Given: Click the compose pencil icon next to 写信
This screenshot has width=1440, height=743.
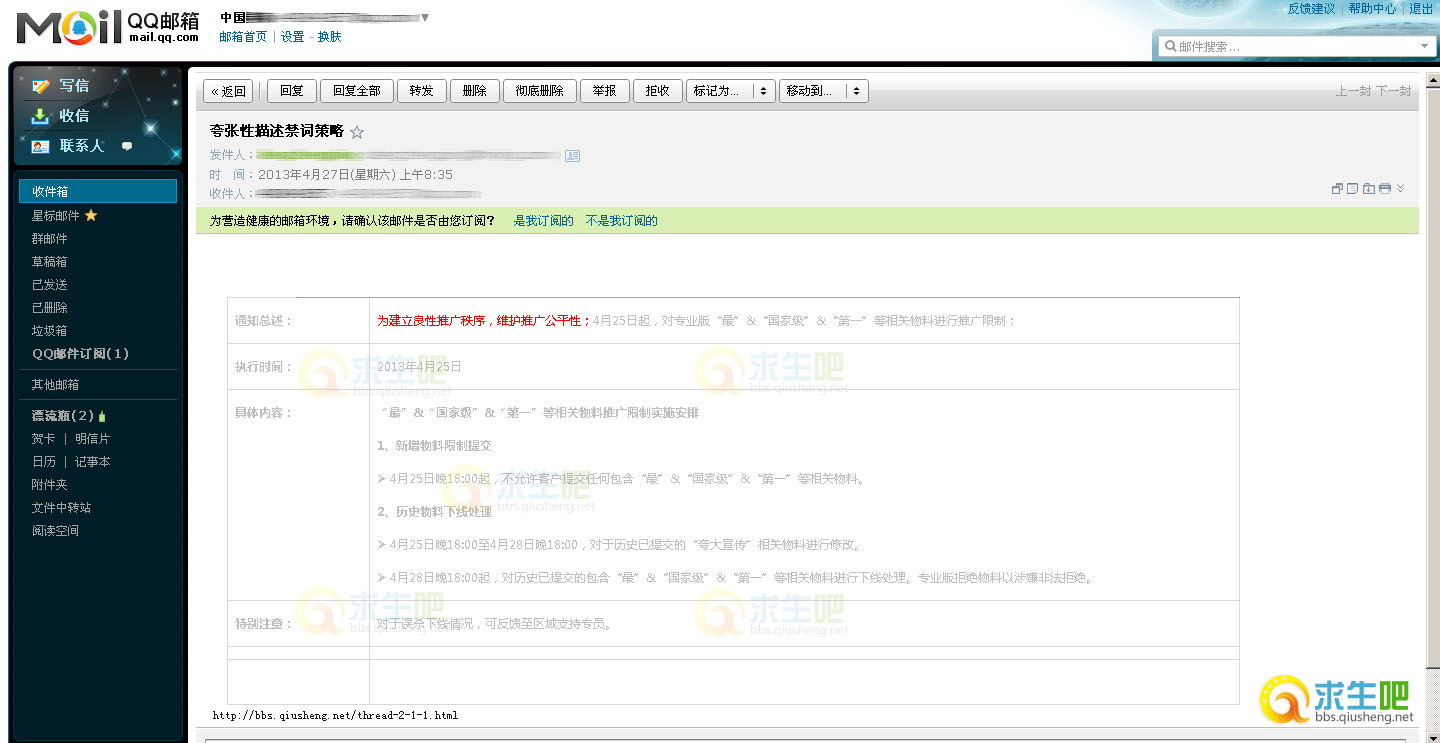Looking at the screenshot, I should 41,86.
